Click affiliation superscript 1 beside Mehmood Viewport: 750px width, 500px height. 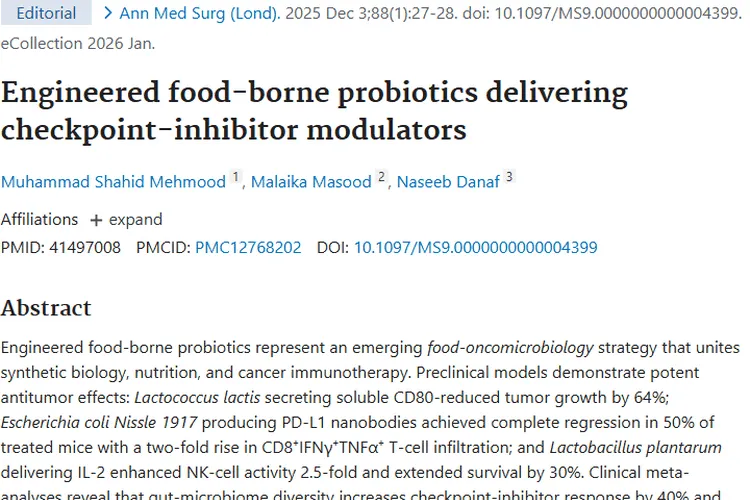click(236, 177)
